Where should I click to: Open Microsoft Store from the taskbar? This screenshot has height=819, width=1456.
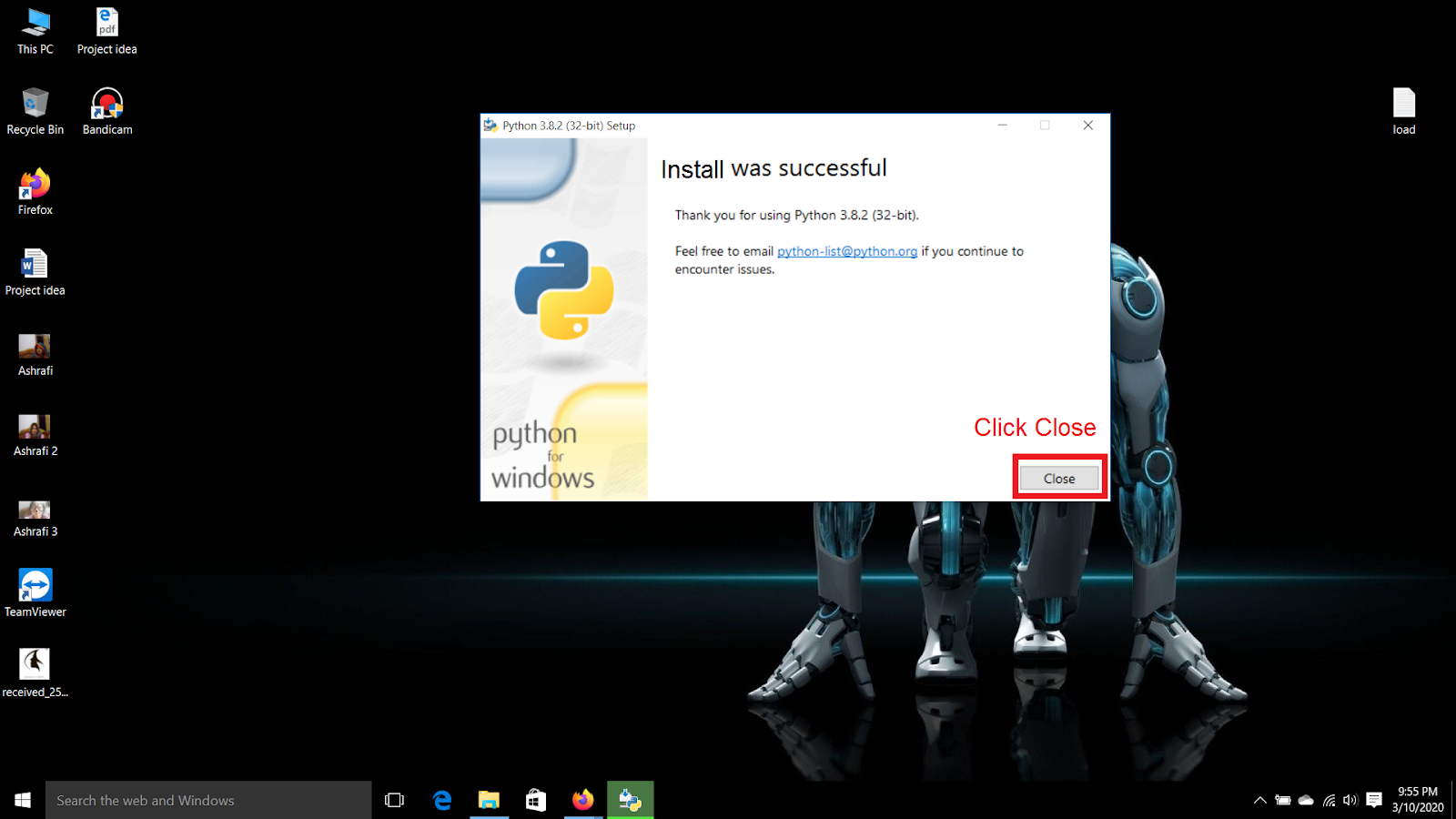click(x=536, y=800)
